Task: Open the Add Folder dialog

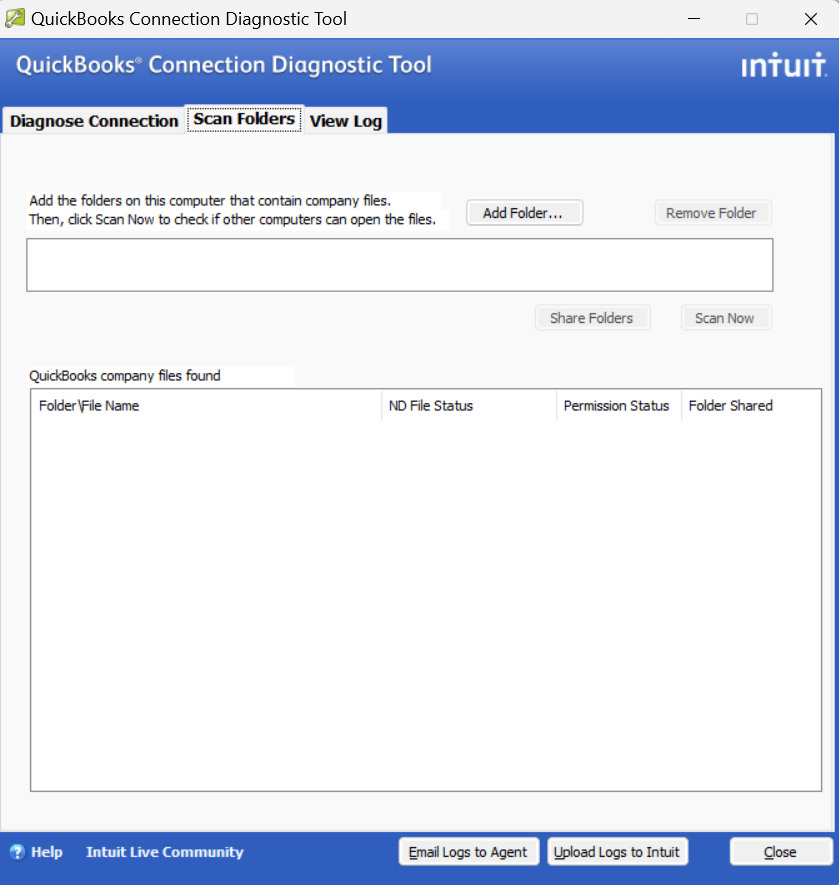Action: pos(524,212)
